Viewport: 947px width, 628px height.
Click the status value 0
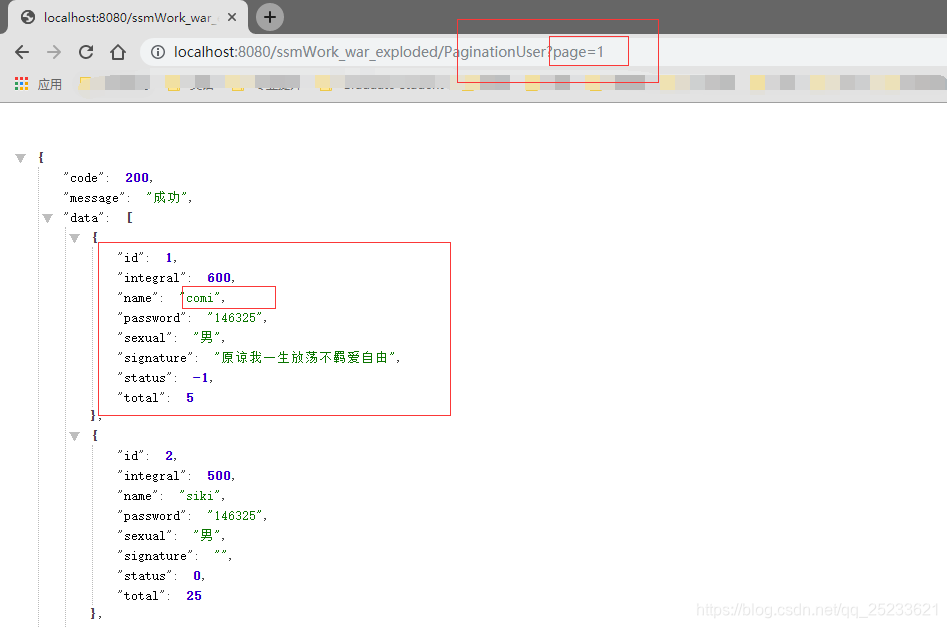197,575
